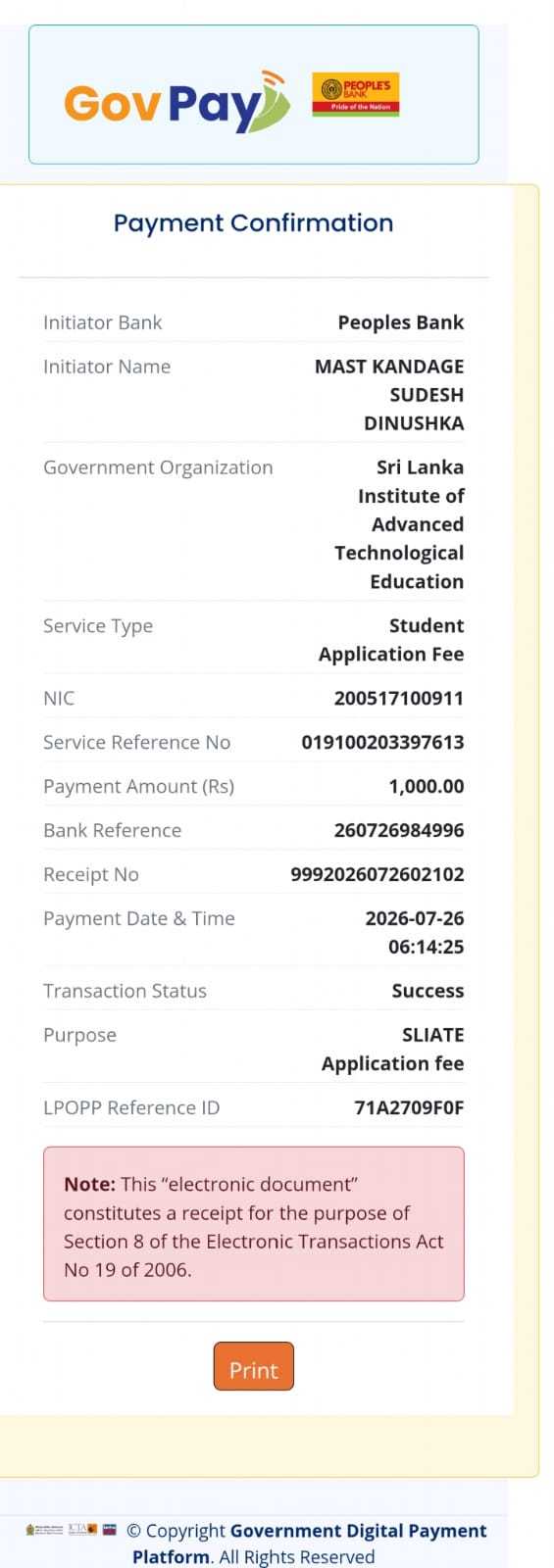Click the NIC value 200517100911
The height and width of the screenshot is (1568, 554).
(x=399, y=698)
